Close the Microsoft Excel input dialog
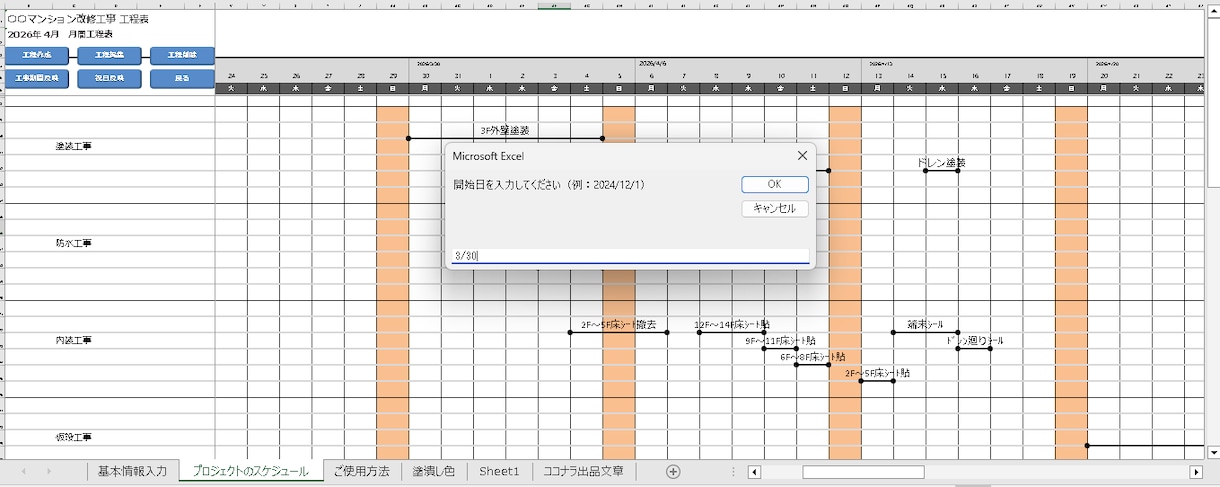This screenshot has width=1220, height=487. coord(802,156)
